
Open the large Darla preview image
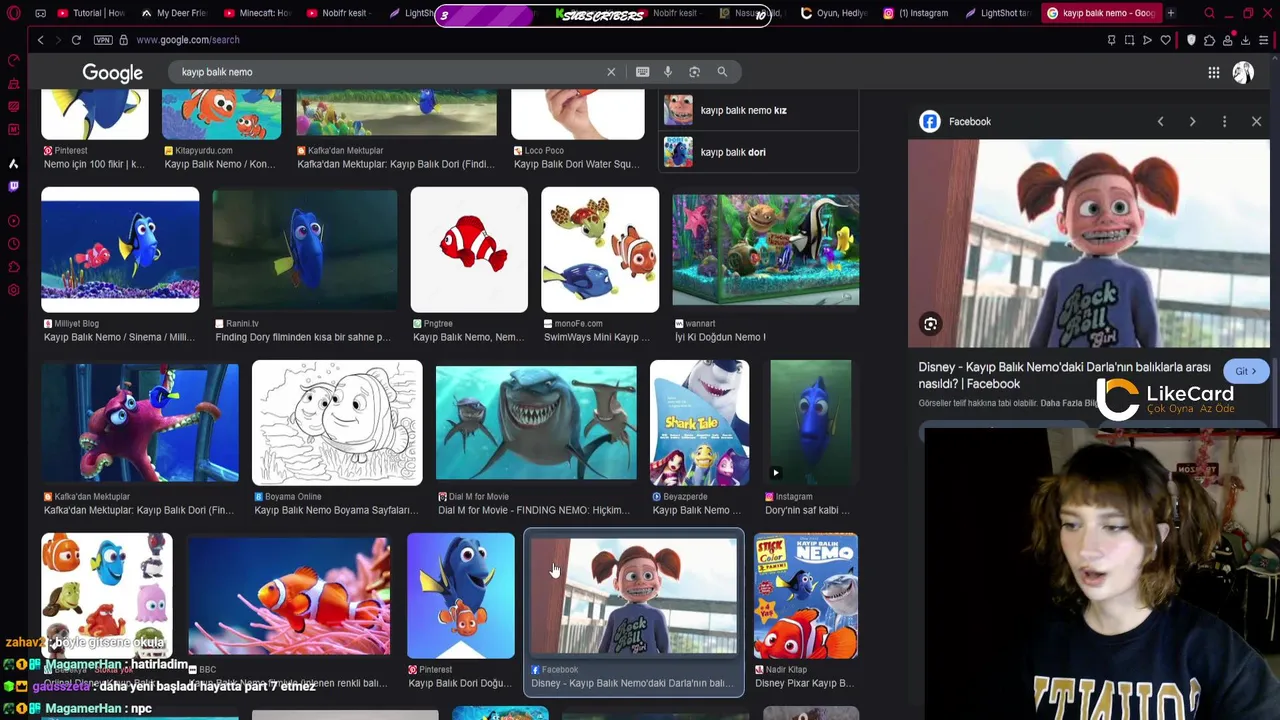[1089, 243]
